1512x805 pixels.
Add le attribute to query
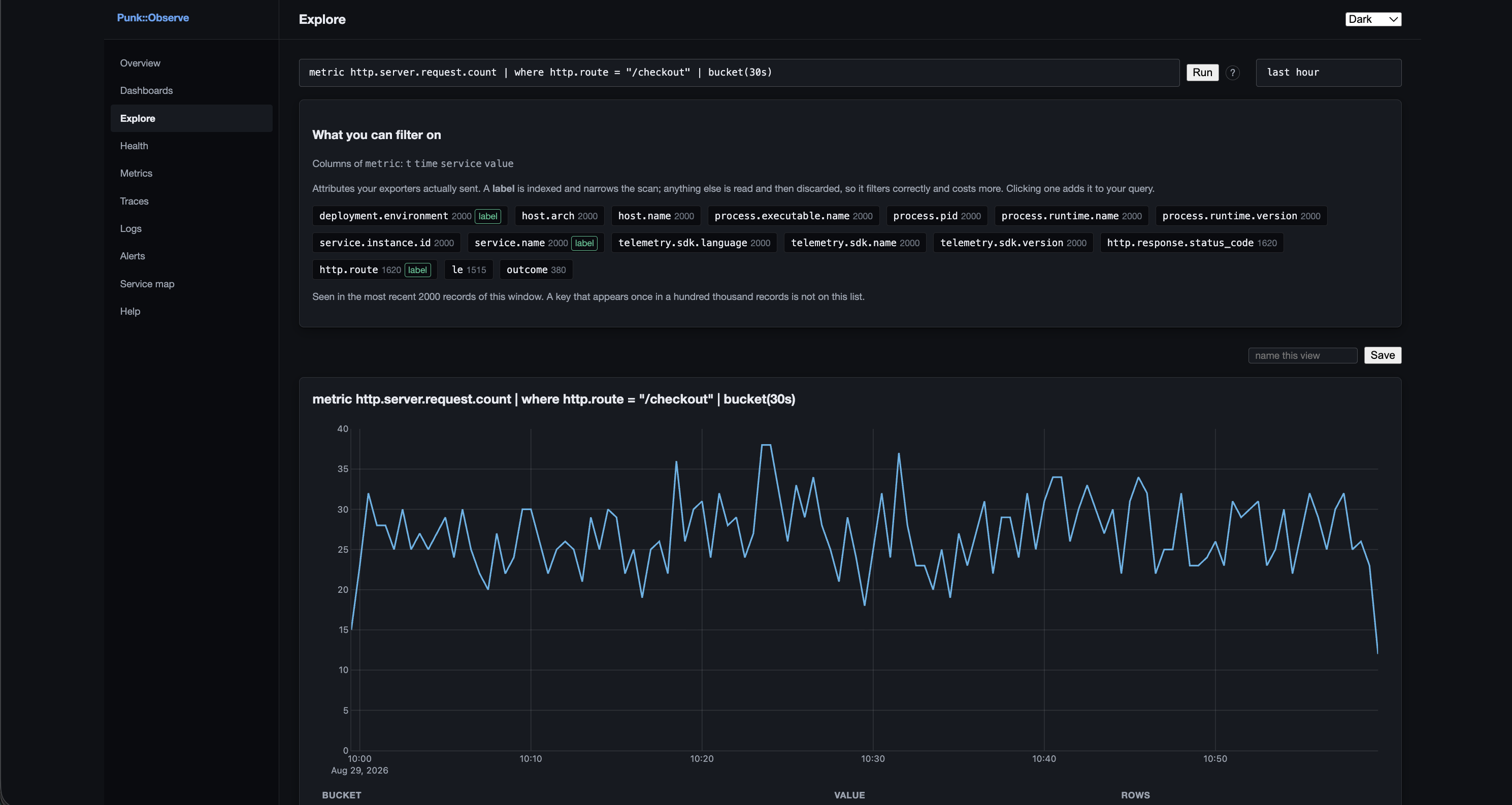click(469, 270)
